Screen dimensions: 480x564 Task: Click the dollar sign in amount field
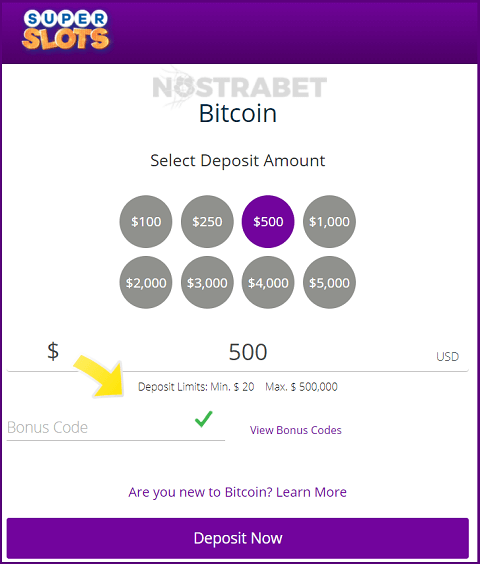[53, 351]
